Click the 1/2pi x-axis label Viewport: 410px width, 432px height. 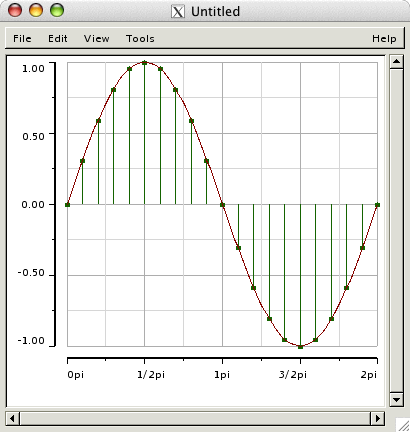click(151, 375)
